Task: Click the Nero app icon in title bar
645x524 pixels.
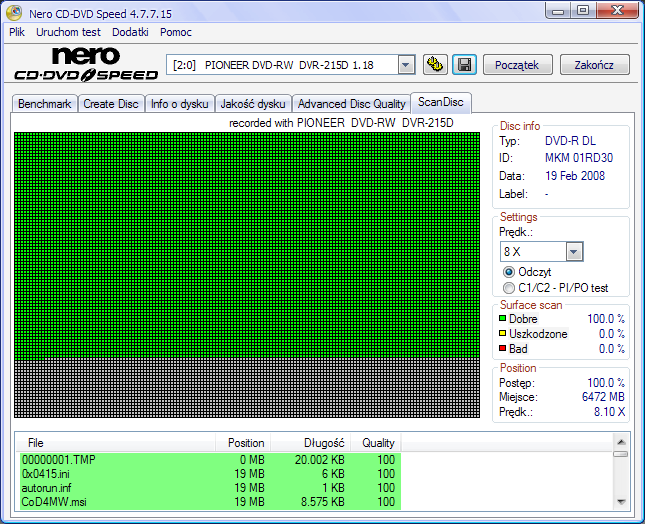Action: click(x=14, y=13)
